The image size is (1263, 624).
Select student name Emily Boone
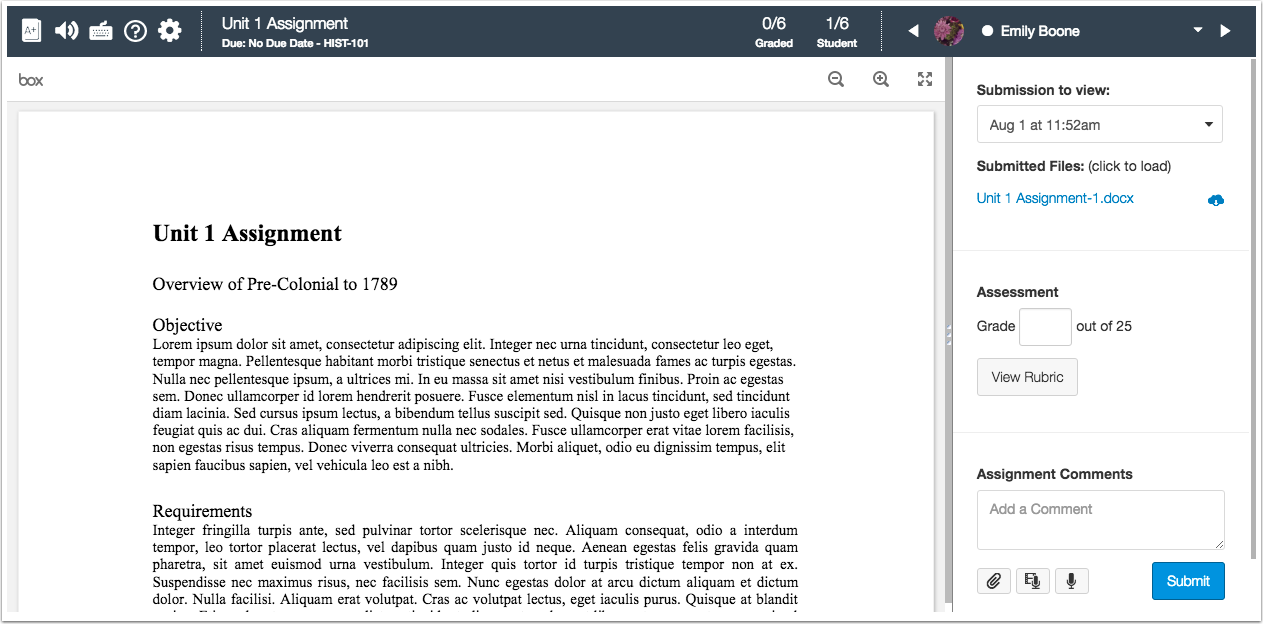pos(1040,31)
